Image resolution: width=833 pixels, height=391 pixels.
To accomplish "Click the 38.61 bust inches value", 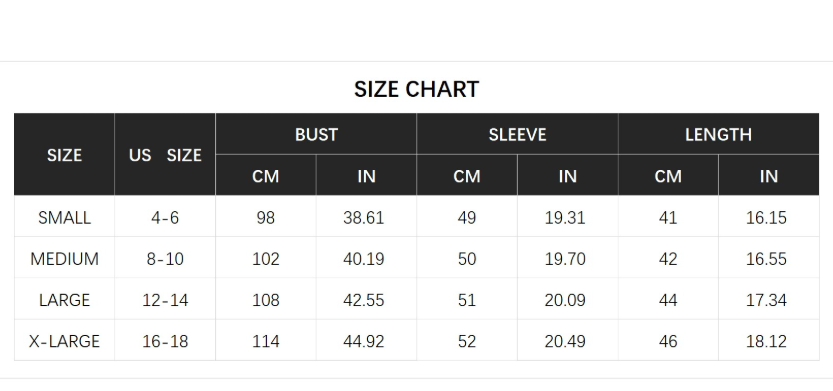I will pyautogui.click(x=364, y=217).
